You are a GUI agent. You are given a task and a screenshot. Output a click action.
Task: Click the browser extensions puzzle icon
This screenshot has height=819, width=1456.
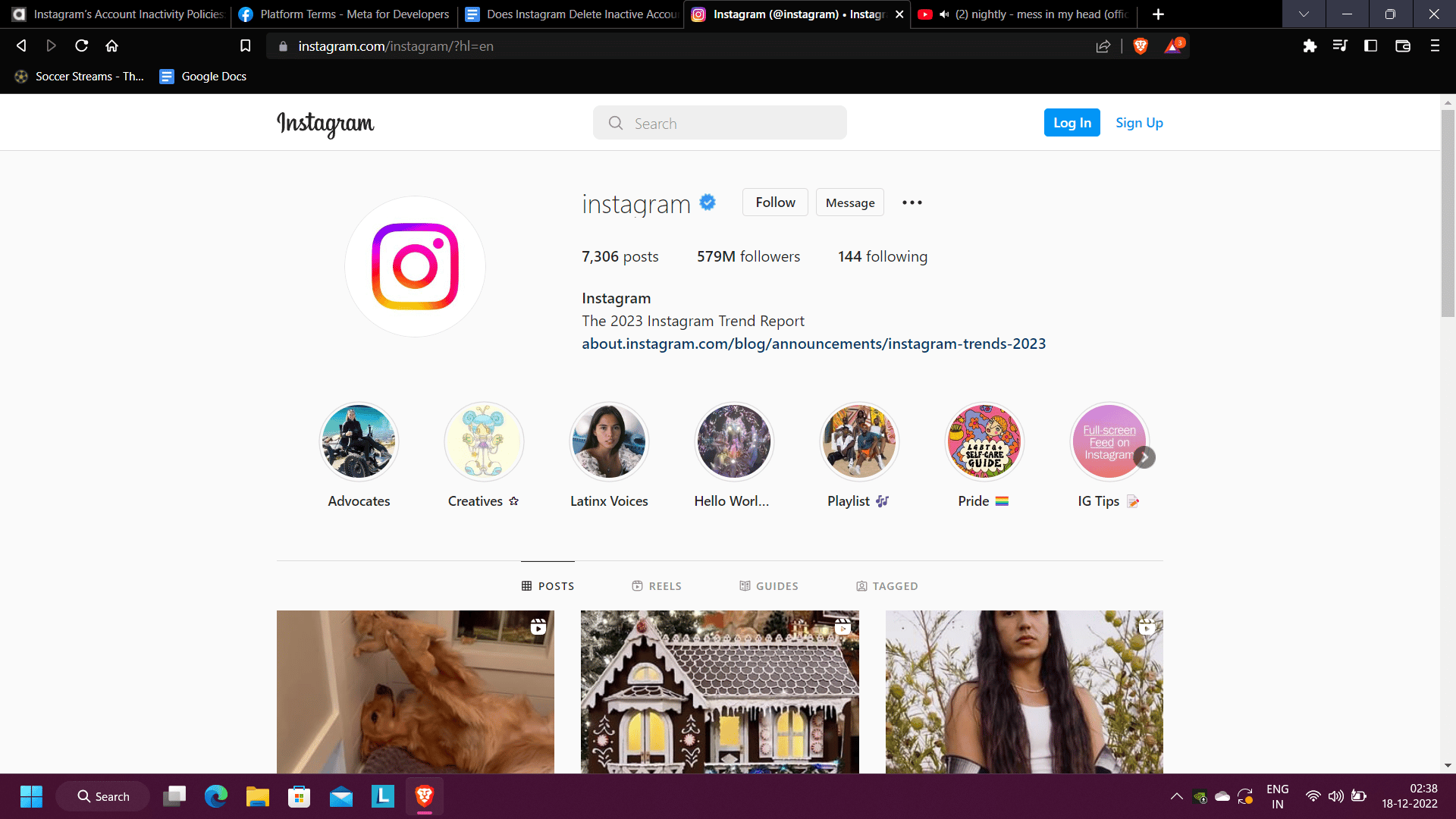[1311, 45]
